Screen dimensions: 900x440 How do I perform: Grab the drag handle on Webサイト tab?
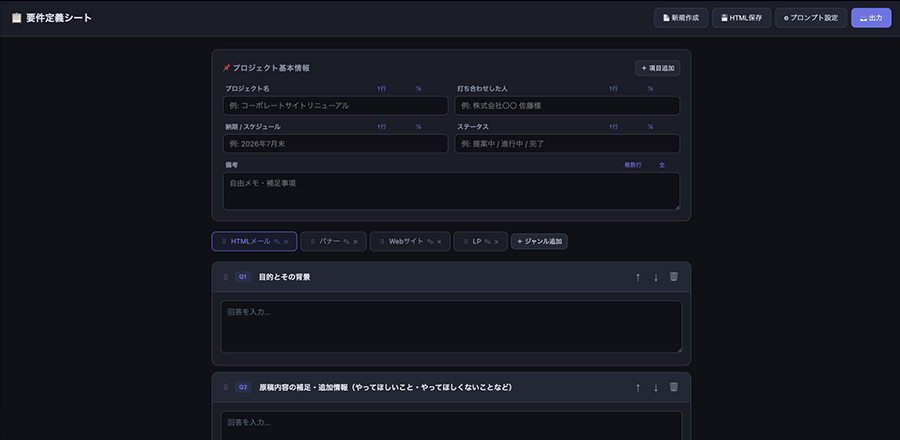pos(382,242)
